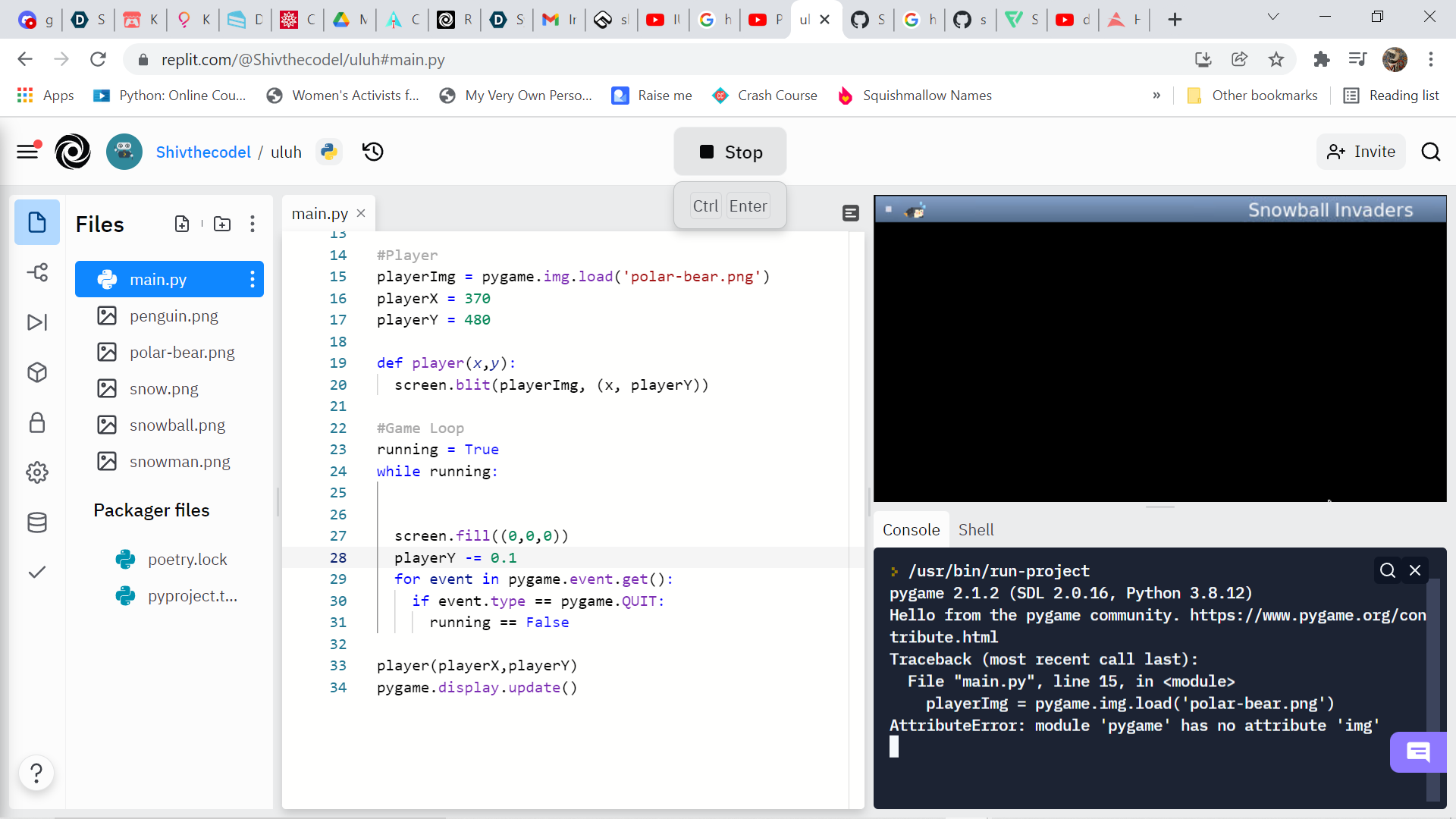The height and width of the screenshot is (819, 1456).
Task: Expand the bookmarks overflow chevron
Action: (x=1156, y=96)
